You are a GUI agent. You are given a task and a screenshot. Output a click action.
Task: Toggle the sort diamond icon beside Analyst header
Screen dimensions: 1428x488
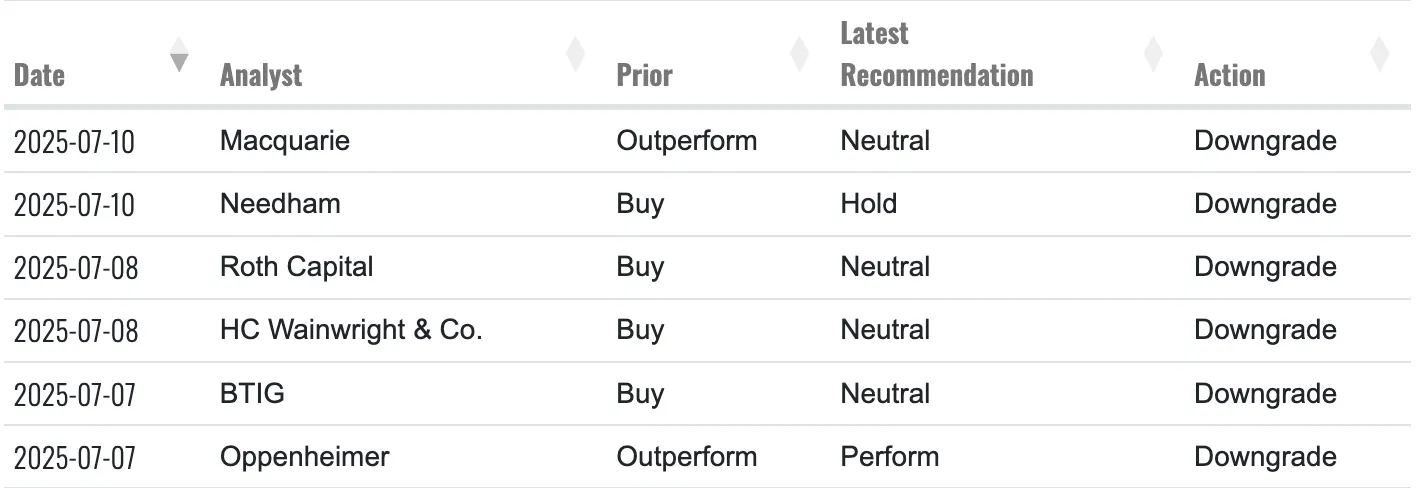pos(576,54)
